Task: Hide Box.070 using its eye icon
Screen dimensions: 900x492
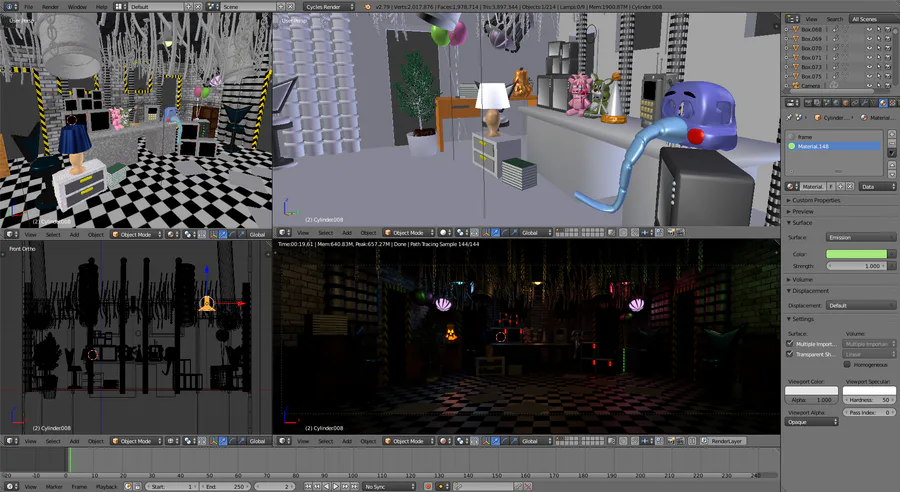Action: click(x=869, y=48)
